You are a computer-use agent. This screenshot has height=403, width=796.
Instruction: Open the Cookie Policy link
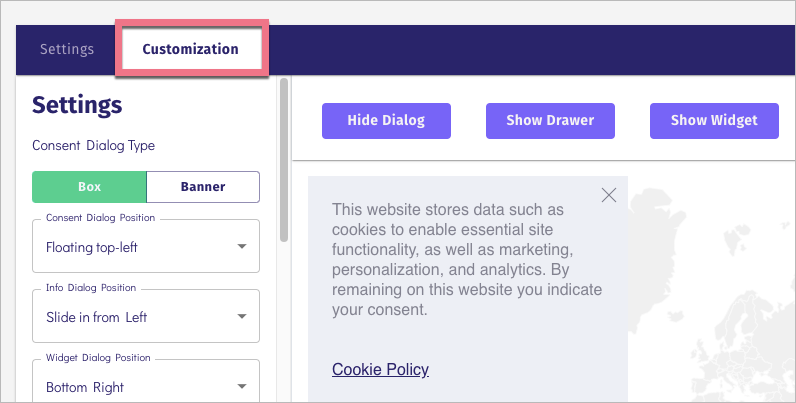click(380, 370)
